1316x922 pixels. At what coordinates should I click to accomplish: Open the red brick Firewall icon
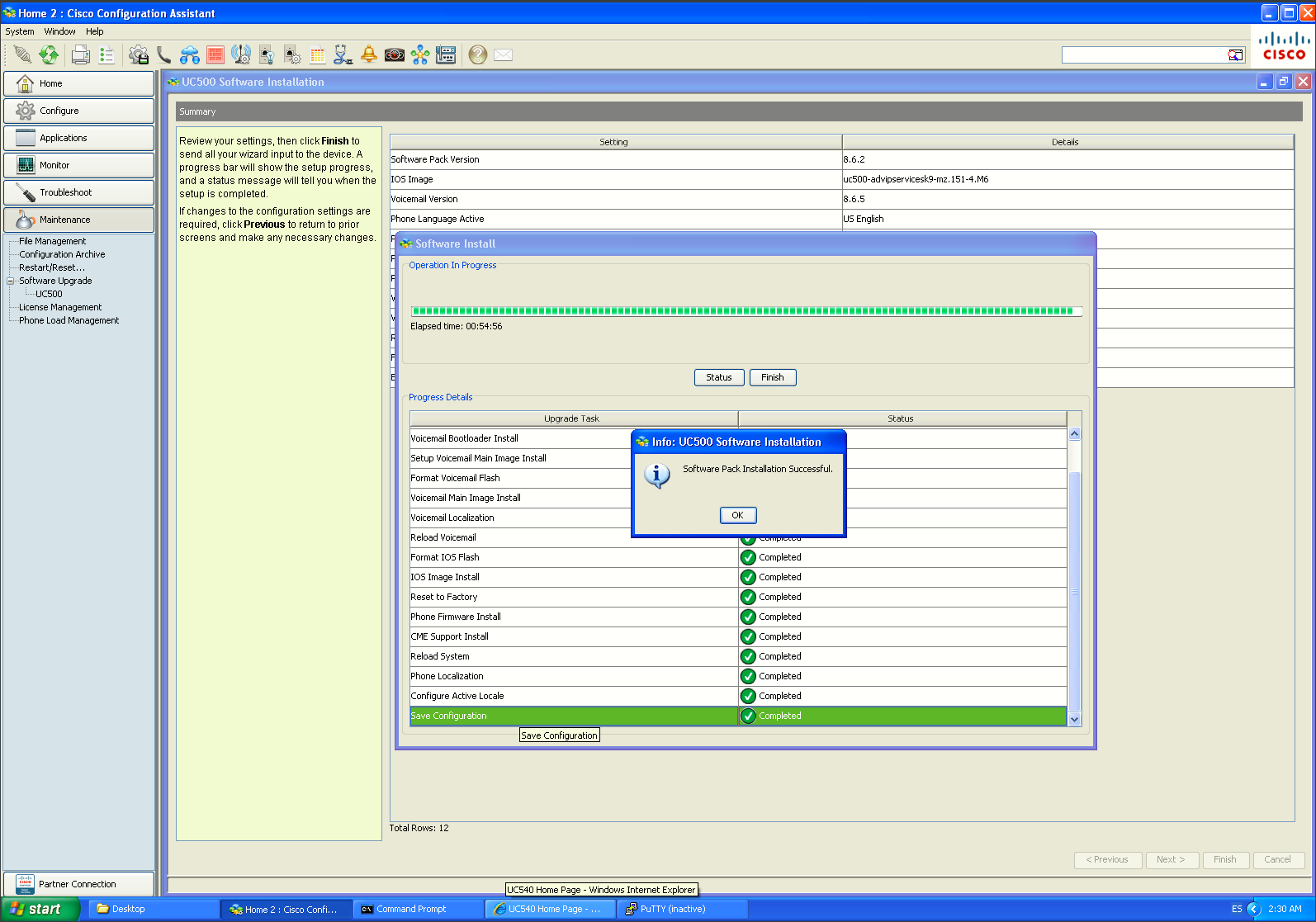click(x=215, y=54)
